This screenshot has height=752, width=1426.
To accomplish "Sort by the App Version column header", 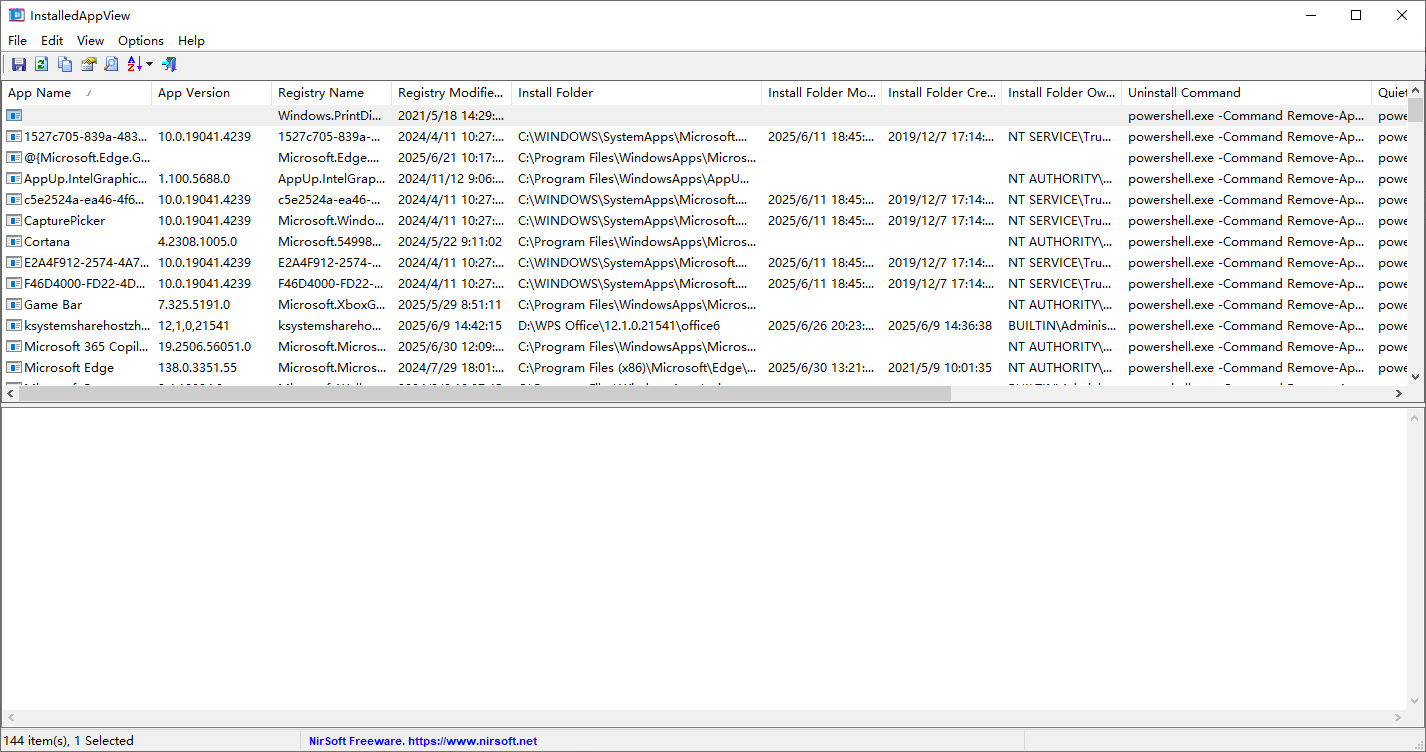I will pos(211,93).
